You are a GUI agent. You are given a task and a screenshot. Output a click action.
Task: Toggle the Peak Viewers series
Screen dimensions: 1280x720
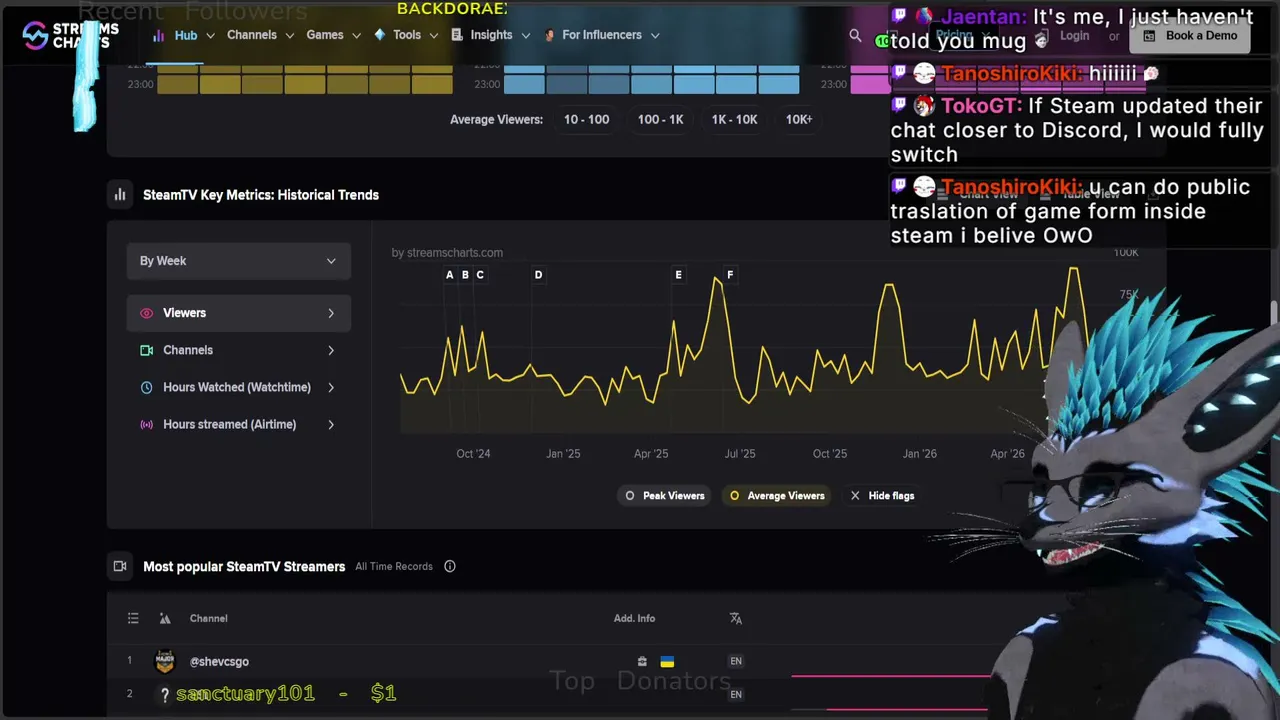coord(665,496)
